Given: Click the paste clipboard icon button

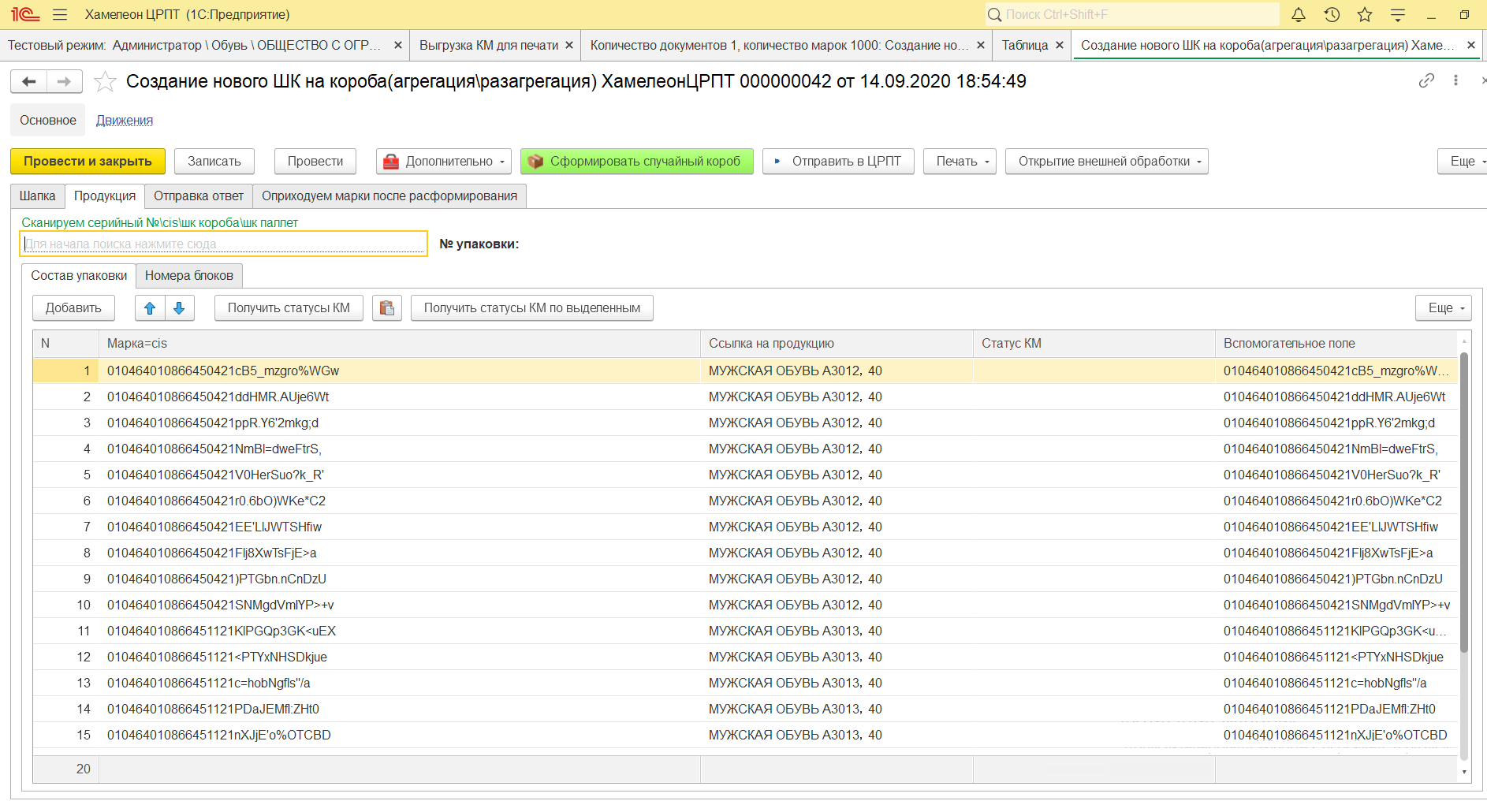Looking at the screenshot, I should 386,308.
